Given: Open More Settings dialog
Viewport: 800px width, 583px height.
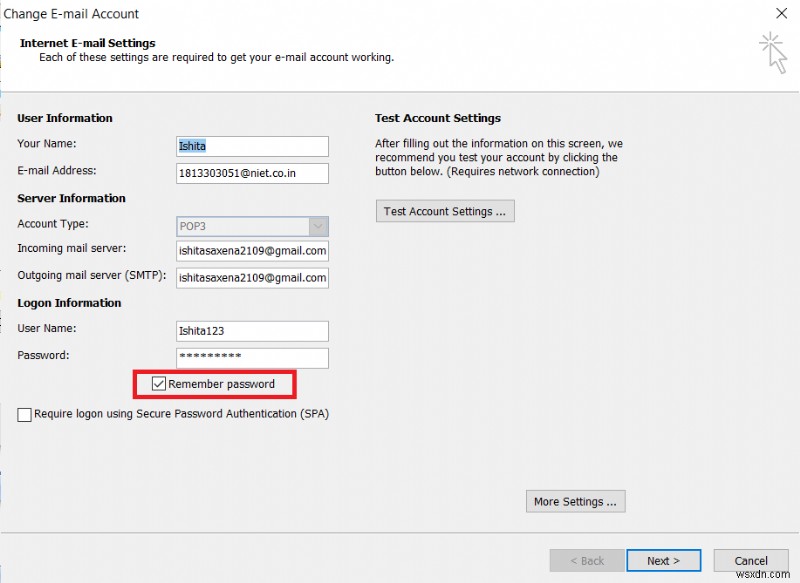Looking at the screenshot, I should (575, 501).
